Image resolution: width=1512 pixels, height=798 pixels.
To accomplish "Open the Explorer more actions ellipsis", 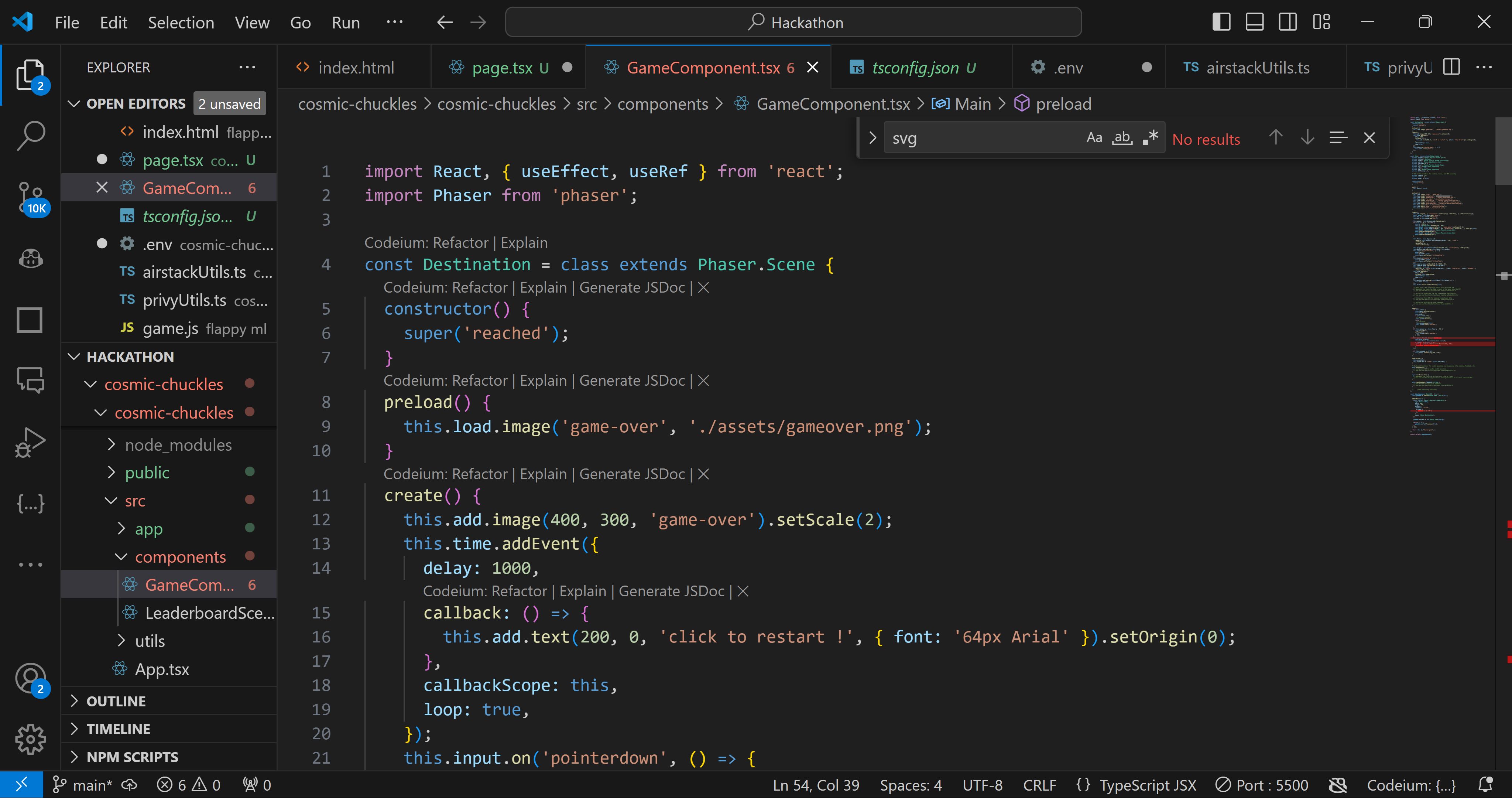I will point(247,67).
